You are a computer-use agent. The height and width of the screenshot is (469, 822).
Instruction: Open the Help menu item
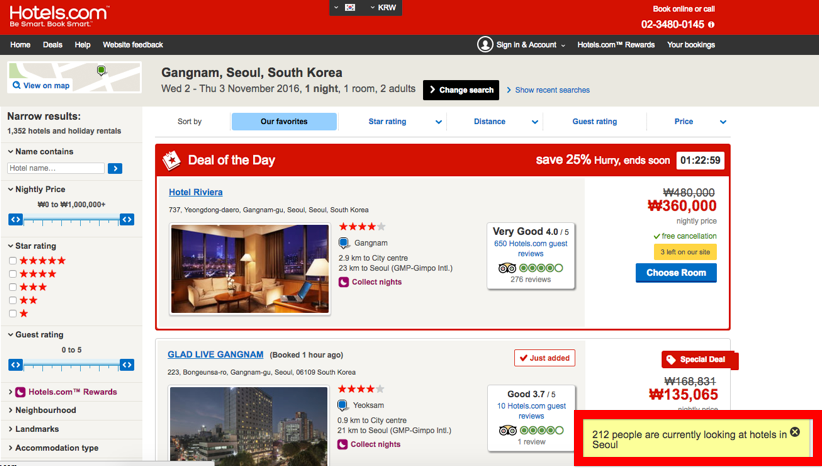[x=82, y=45]
